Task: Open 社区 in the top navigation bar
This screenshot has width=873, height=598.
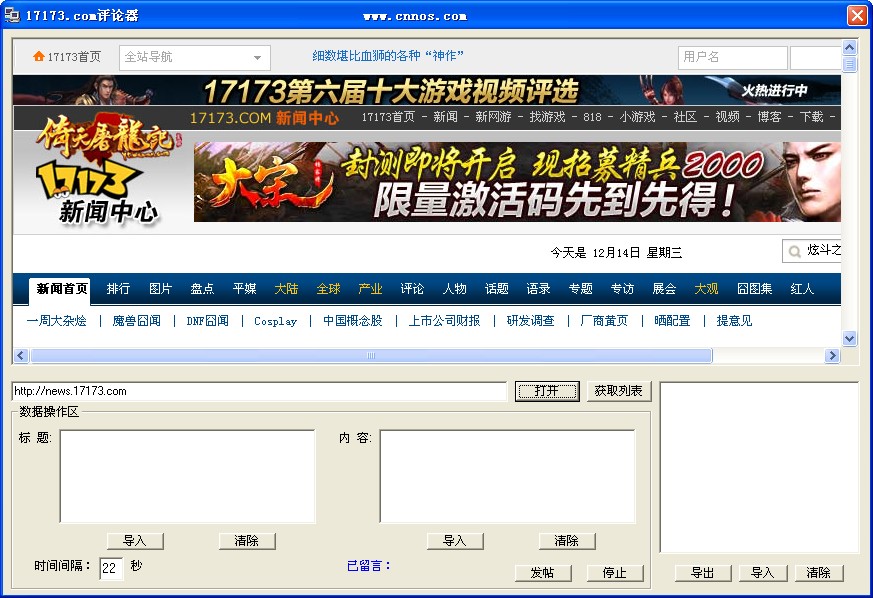Action: (685, 117)
